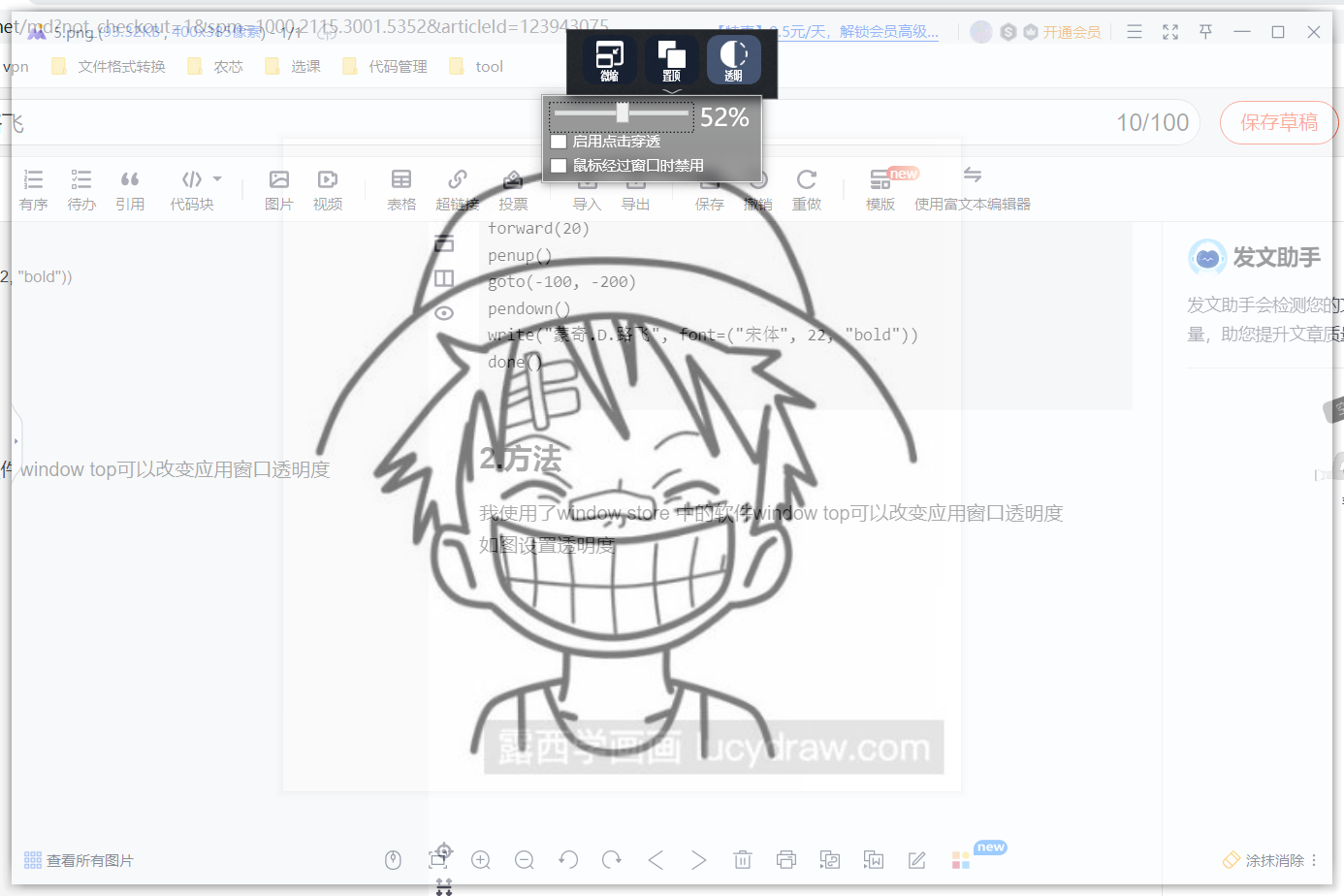Viewport: 1344px width, 896px height.
Task: Click the 导出 export toolbar item
Action: [x=635, y=204]
